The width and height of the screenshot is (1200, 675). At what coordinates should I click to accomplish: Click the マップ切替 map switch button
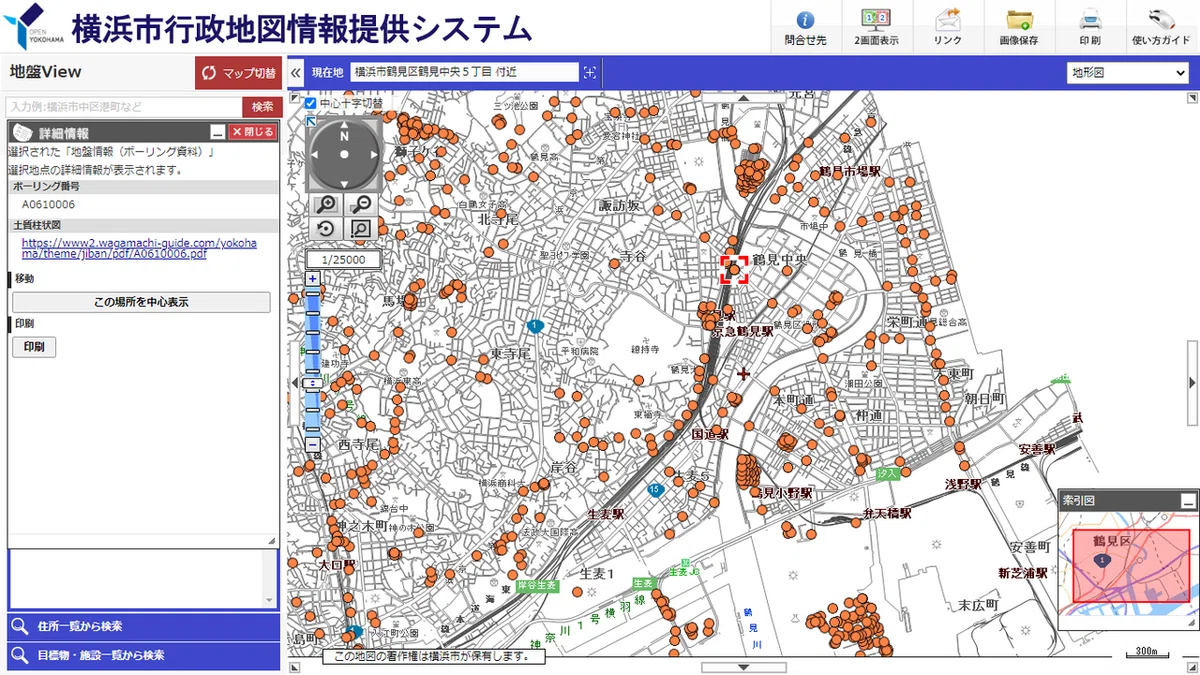click(238, 73)
